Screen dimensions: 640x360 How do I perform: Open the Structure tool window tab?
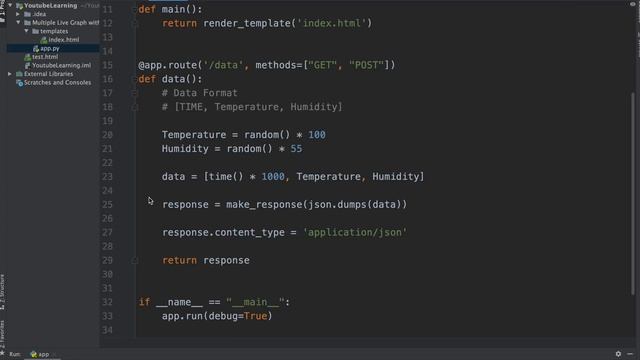2,291
